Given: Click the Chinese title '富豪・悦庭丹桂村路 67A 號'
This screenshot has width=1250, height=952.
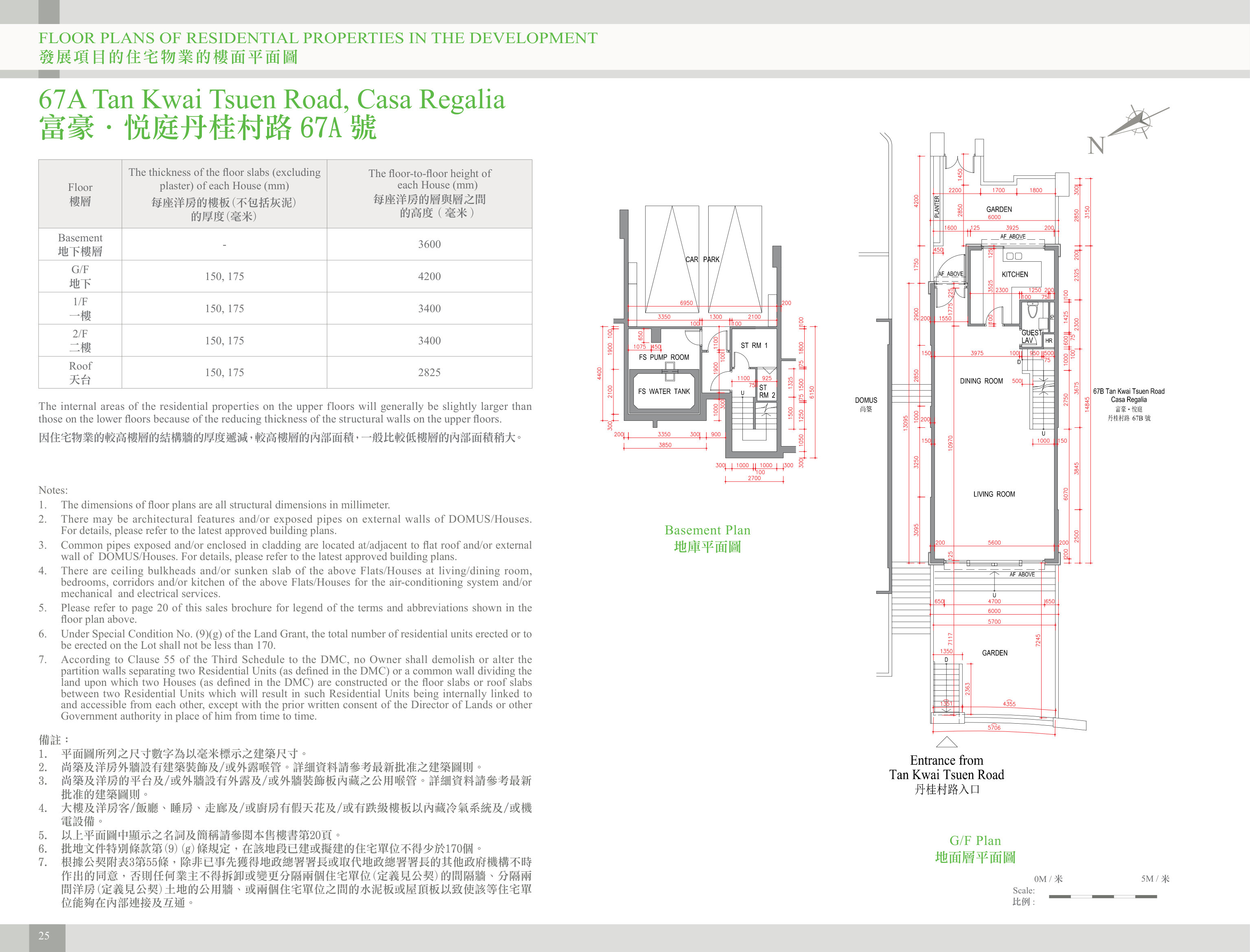Looking at the screenshot, I should tap(208, 127).
